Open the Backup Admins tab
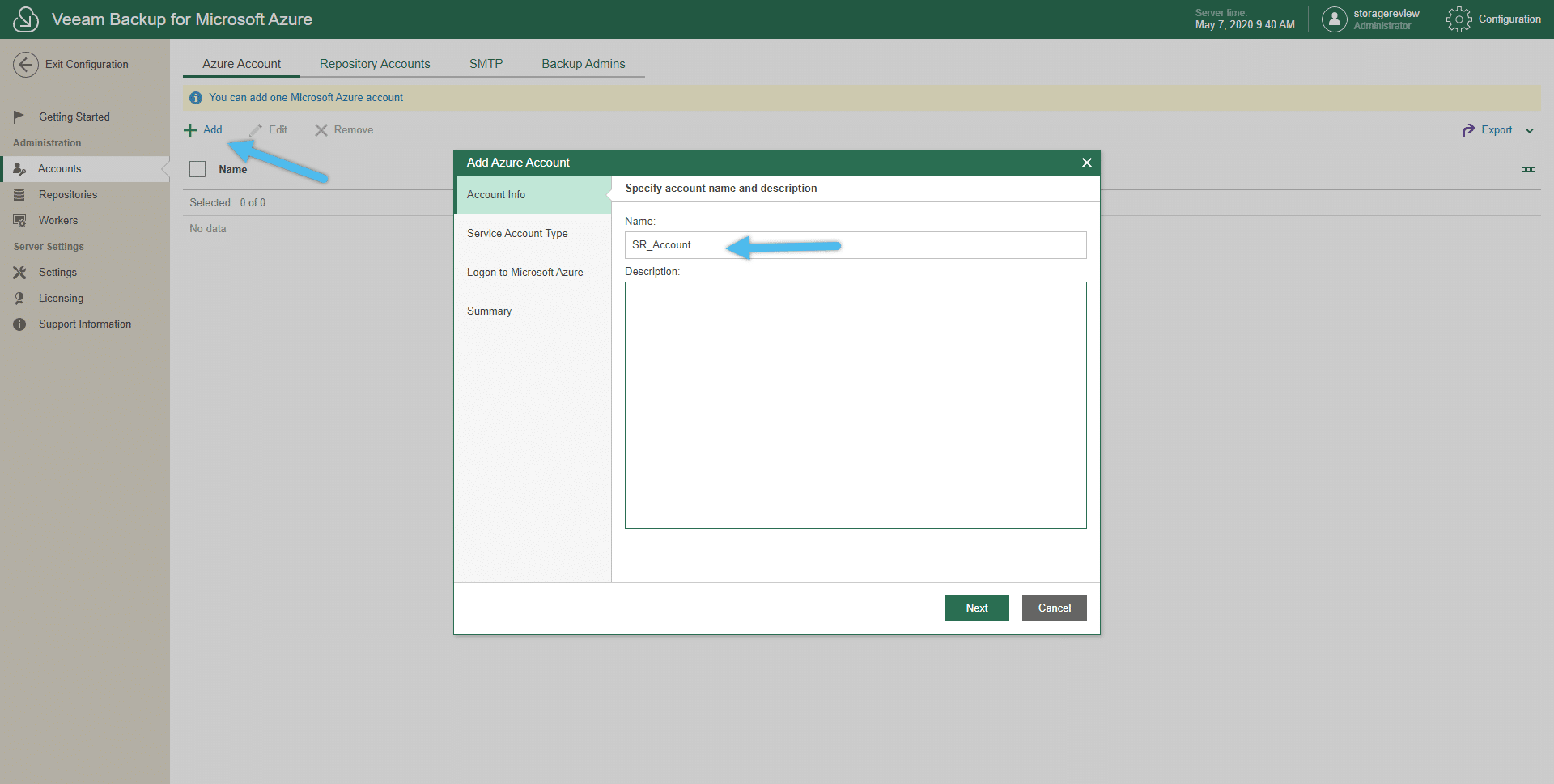 583,64
